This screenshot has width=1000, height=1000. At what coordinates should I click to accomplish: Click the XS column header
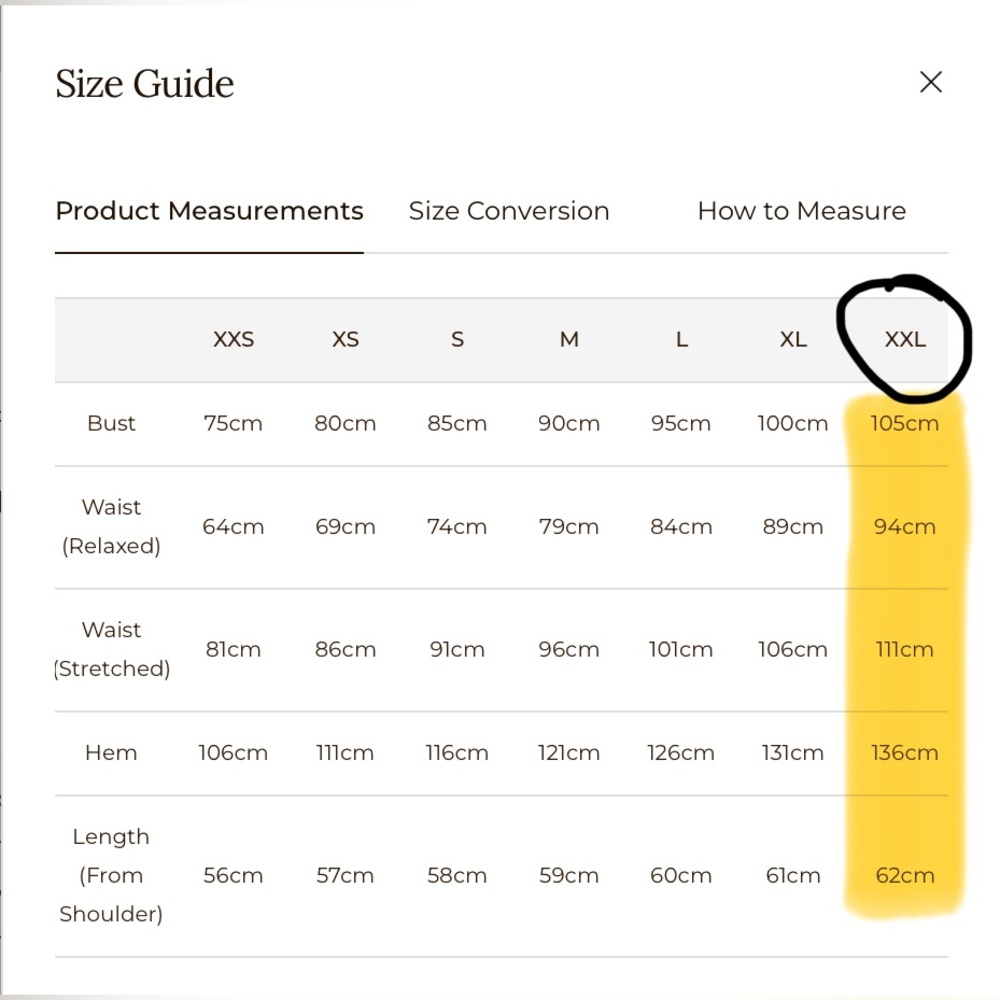click(x=345, y=339)
